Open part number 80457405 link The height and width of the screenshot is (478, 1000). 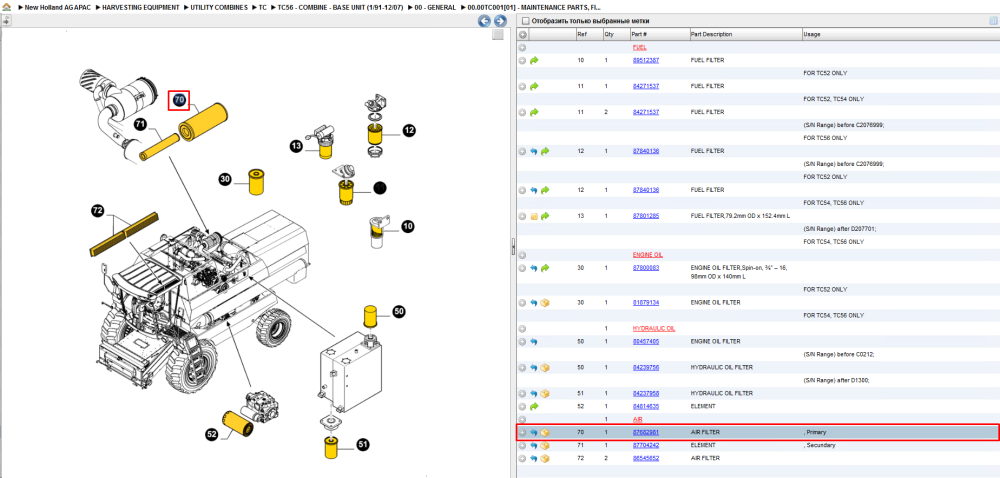pyautogui.click(x=645, y=342)
